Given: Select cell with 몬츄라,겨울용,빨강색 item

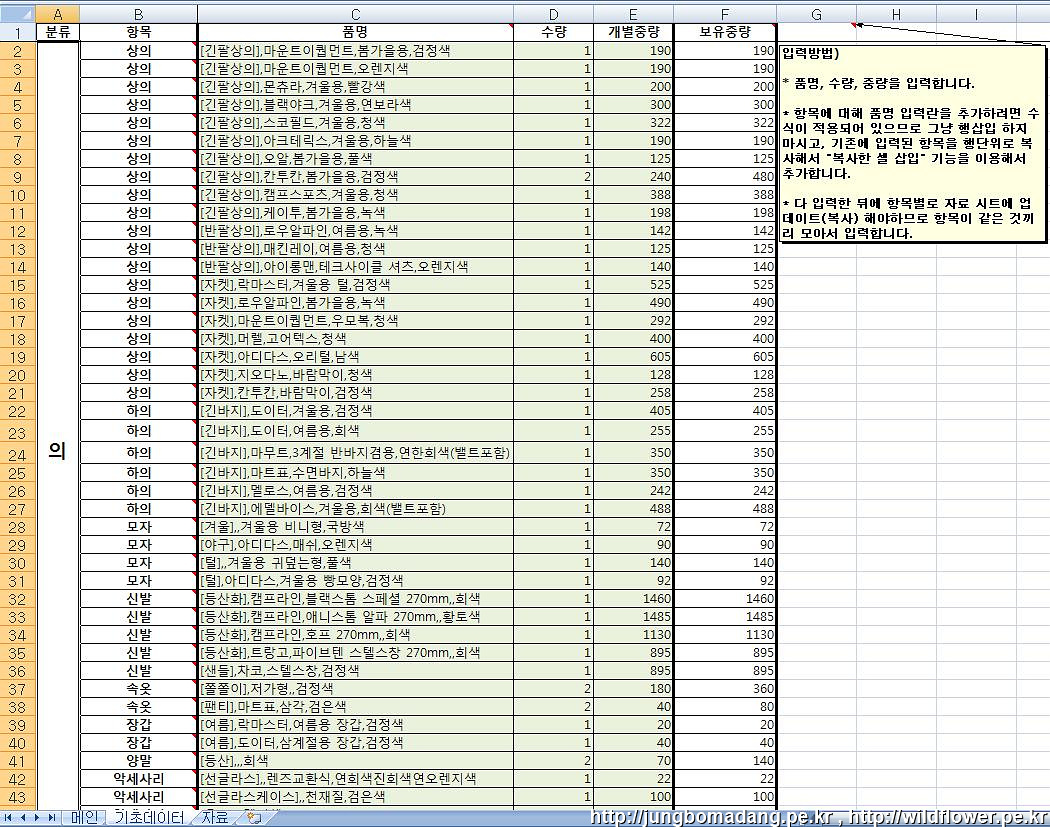Looking at the screenshot, I should (356, 87).
